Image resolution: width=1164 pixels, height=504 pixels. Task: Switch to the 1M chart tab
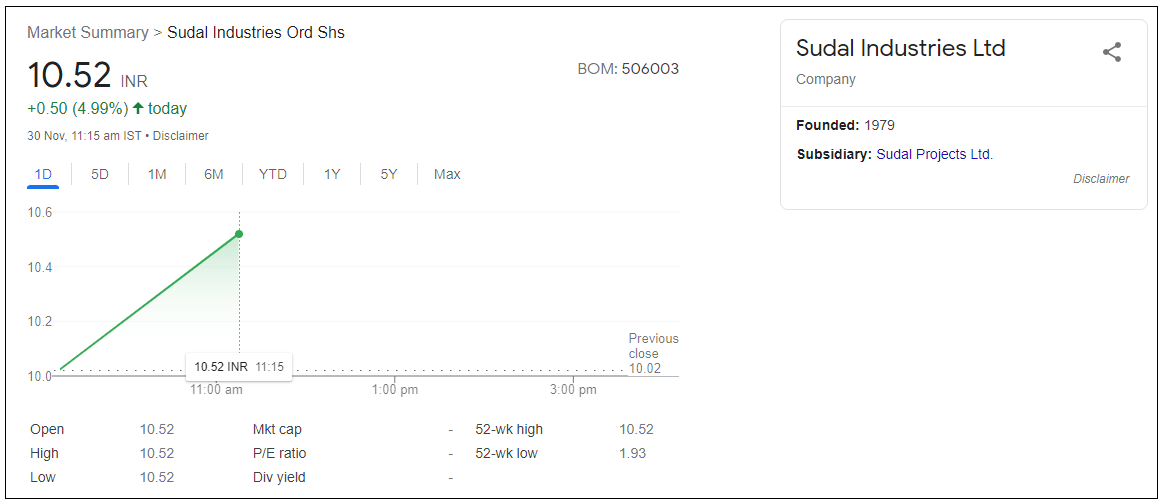click(157, 174)
